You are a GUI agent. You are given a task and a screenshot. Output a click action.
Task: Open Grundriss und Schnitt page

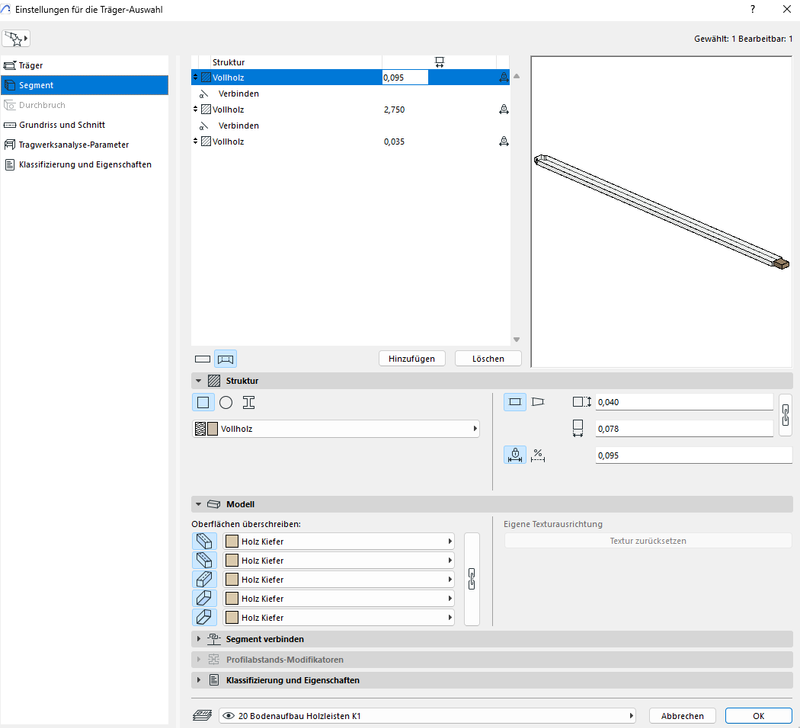pos(85,125)
